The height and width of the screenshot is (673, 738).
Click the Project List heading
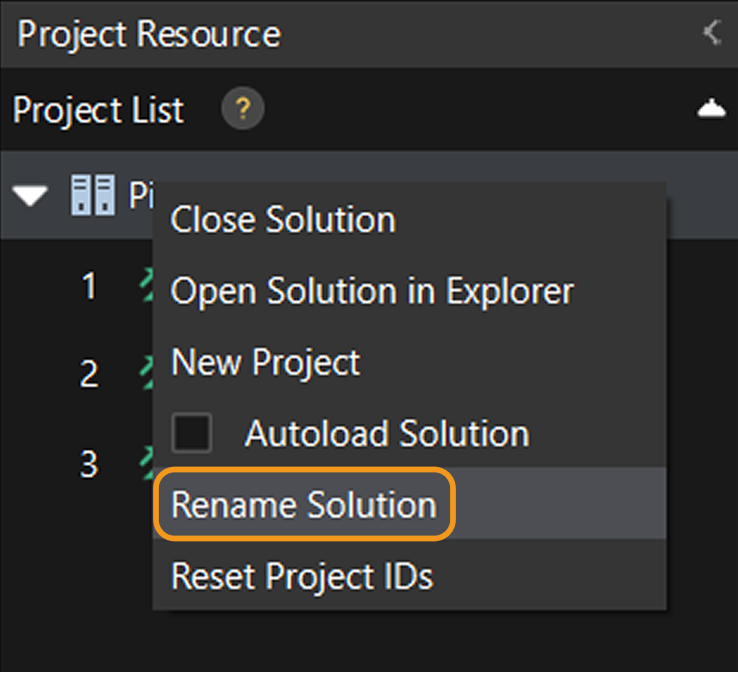click(x=98, y=110)
